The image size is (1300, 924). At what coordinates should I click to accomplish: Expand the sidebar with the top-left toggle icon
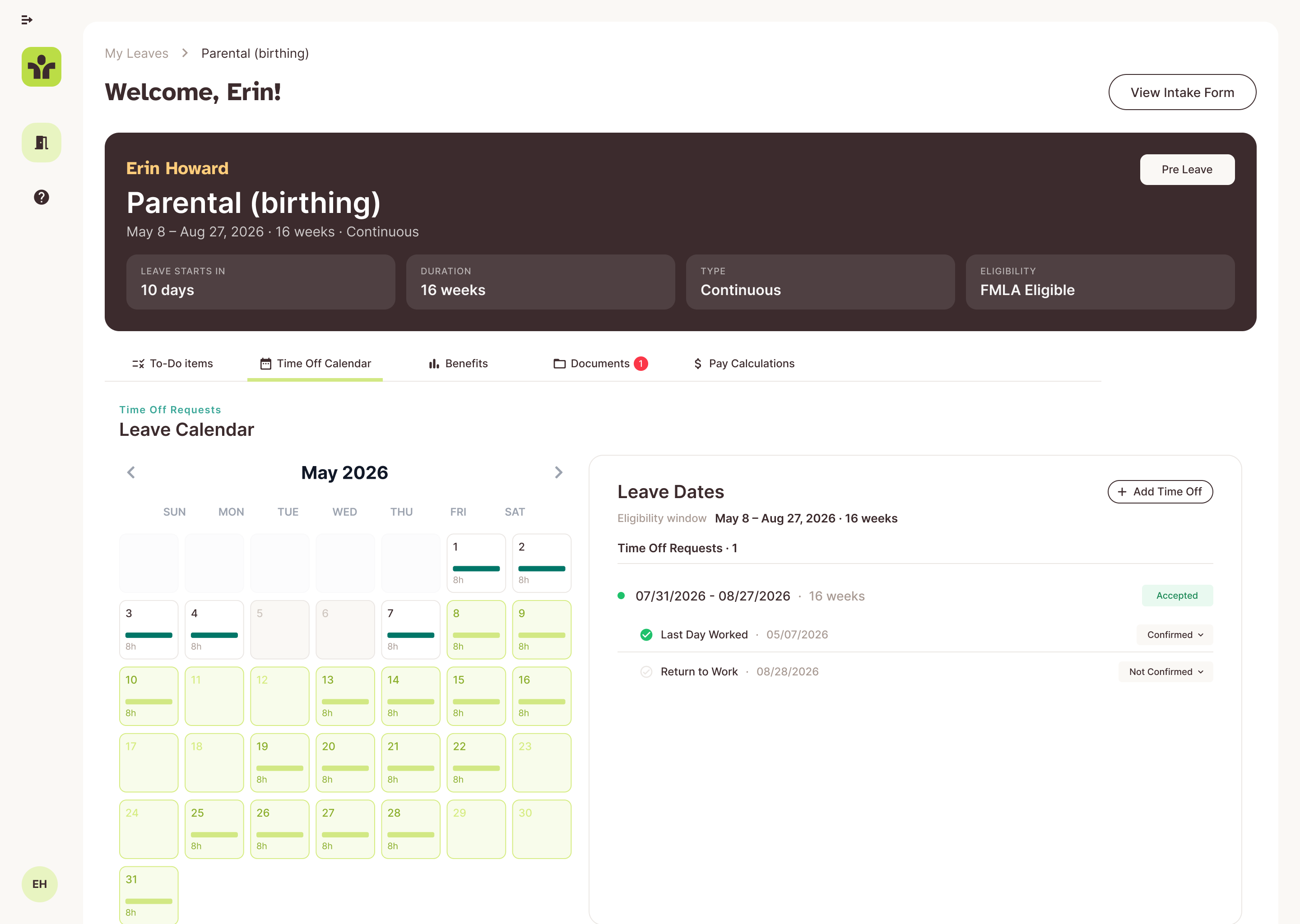point(27,20)
